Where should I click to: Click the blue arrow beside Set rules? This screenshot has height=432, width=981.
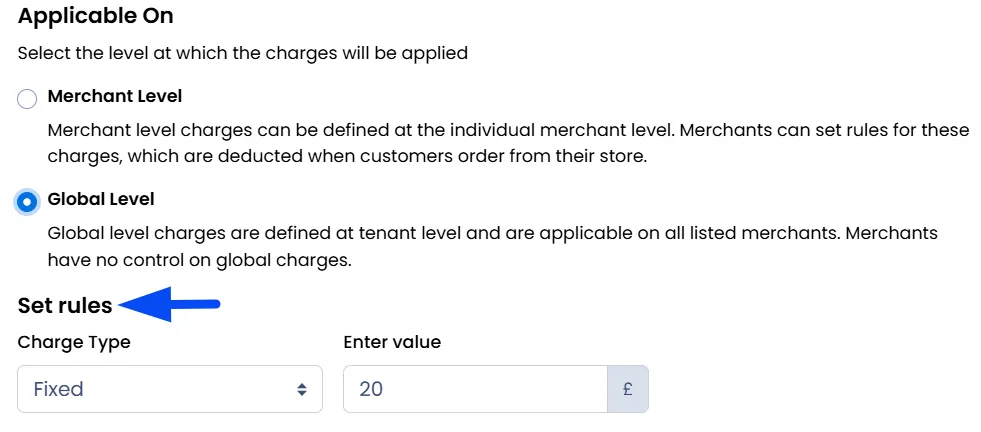[x=169, y=304]
